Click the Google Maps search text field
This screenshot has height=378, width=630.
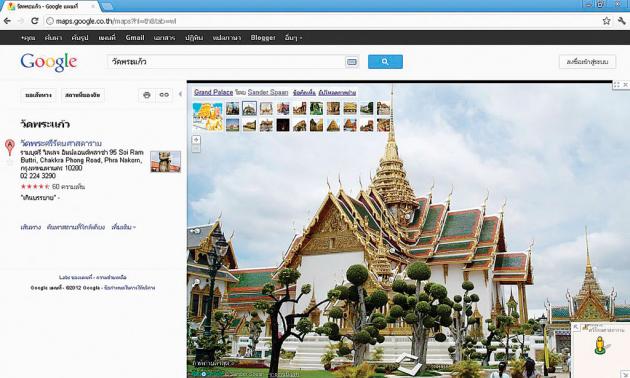point(227,62)
